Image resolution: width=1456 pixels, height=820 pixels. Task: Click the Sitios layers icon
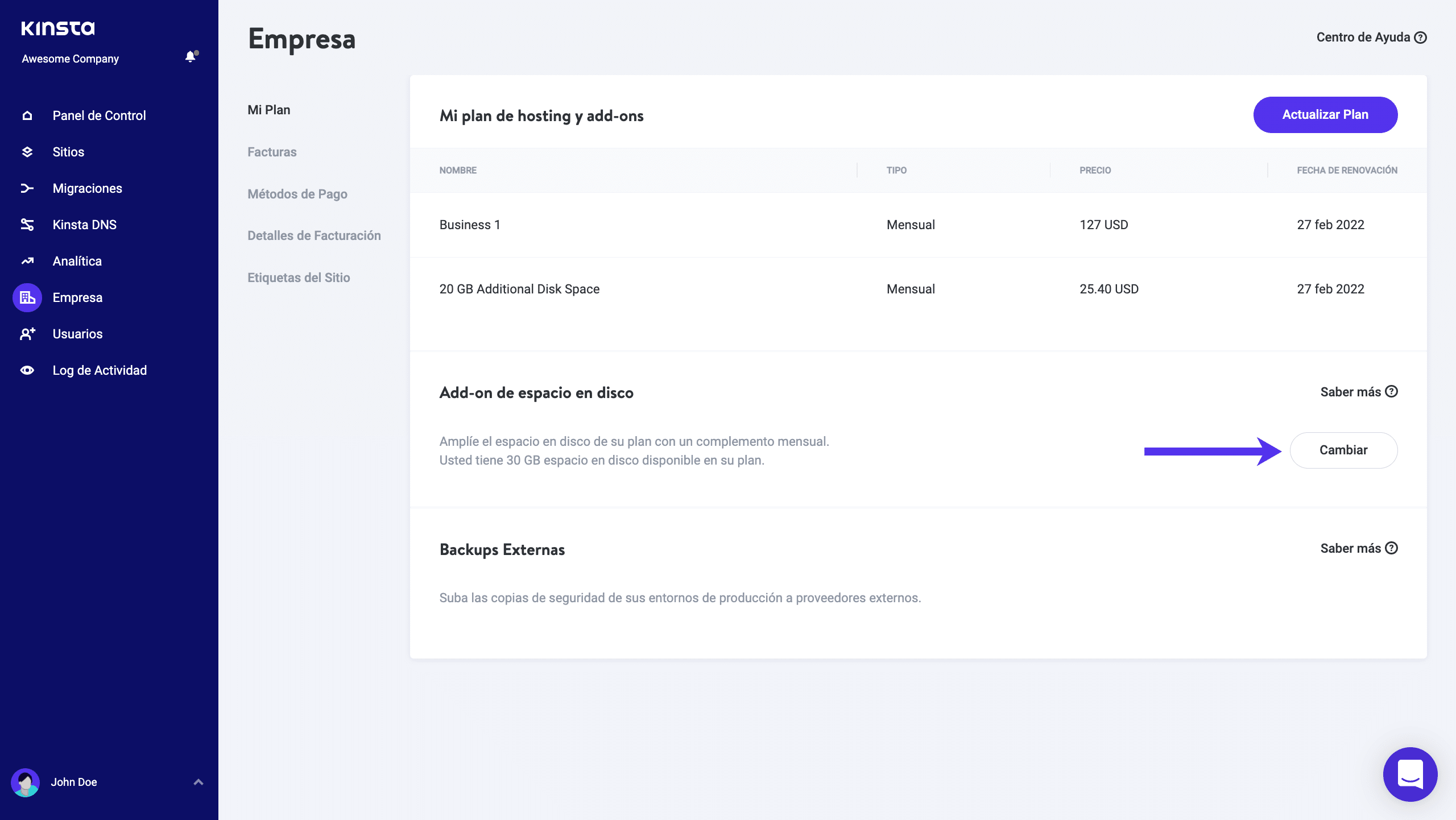27,152
